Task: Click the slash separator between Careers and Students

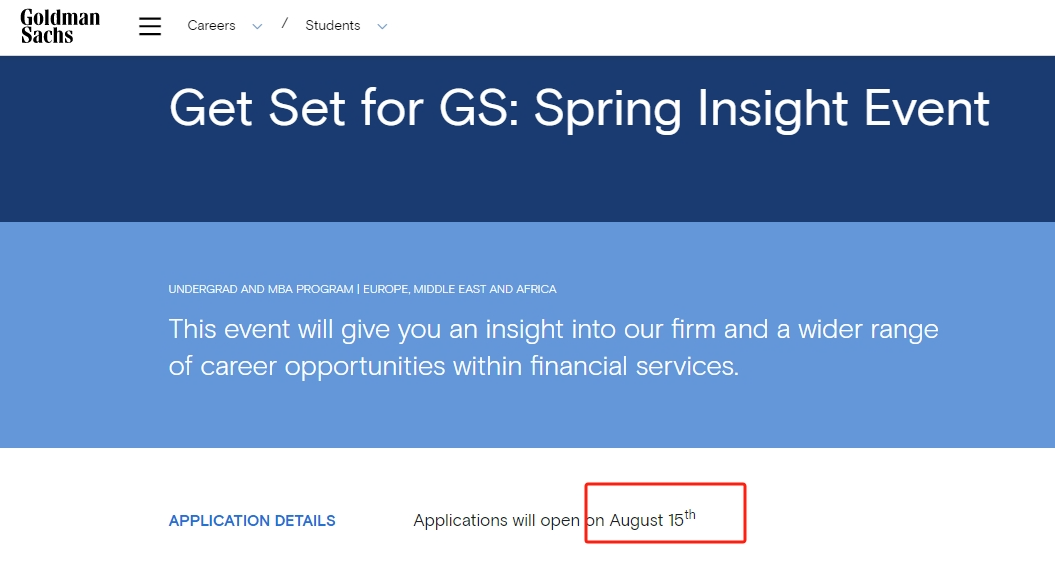Action: pyautogui.click(x=285, y=24)
